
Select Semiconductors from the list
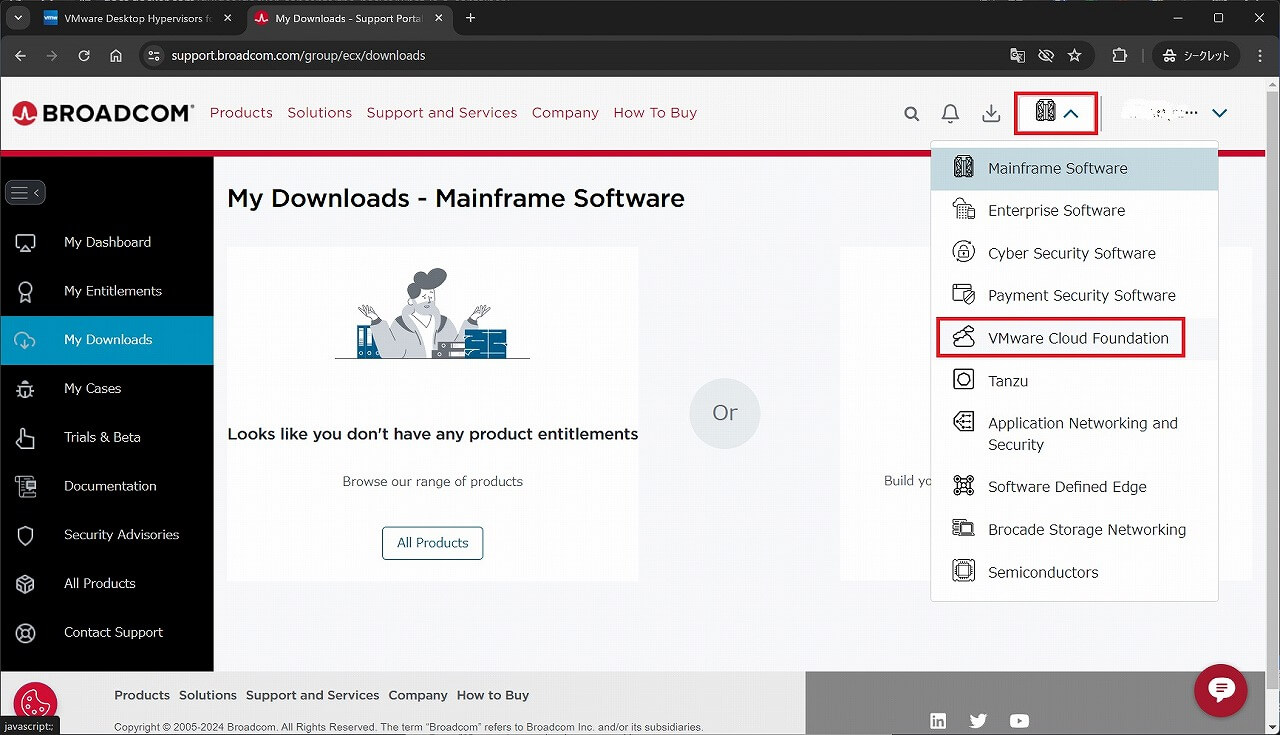1074,572
